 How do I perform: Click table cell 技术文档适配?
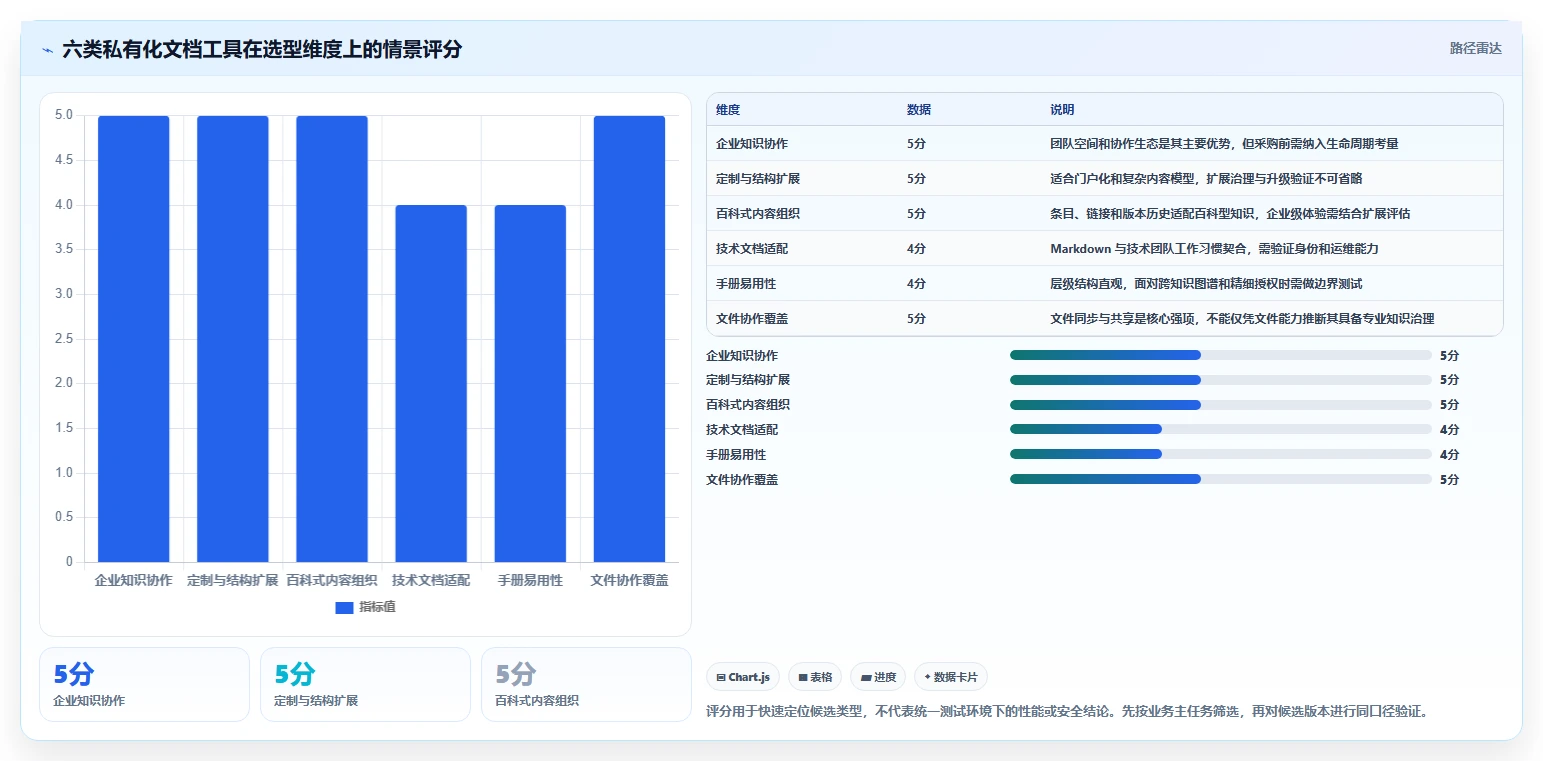click(x=752, y=249)
